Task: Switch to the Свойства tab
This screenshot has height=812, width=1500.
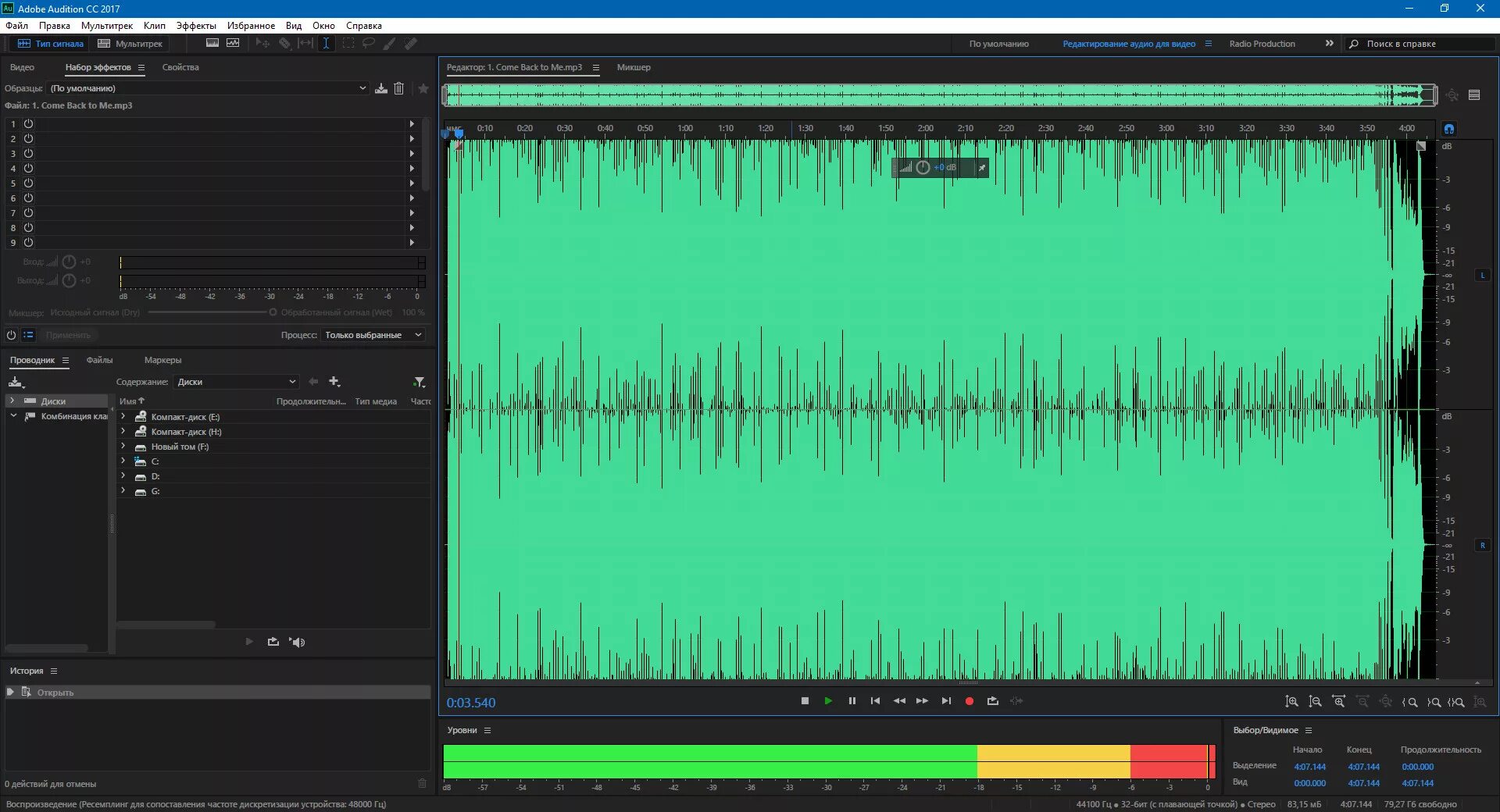Action: tap(180, 67)
